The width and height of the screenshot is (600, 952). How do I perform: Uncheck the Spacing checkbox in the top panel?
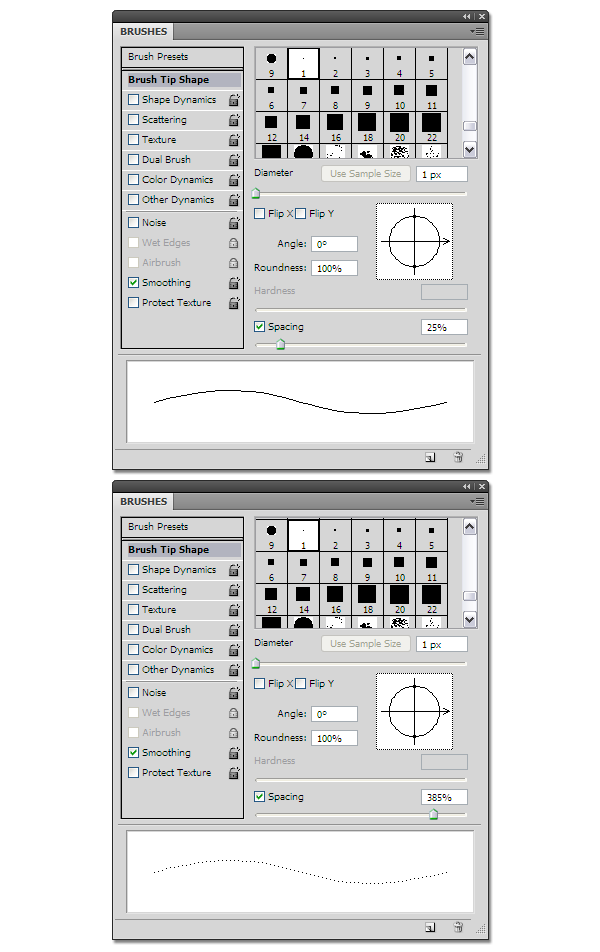[x=259, y=327]
